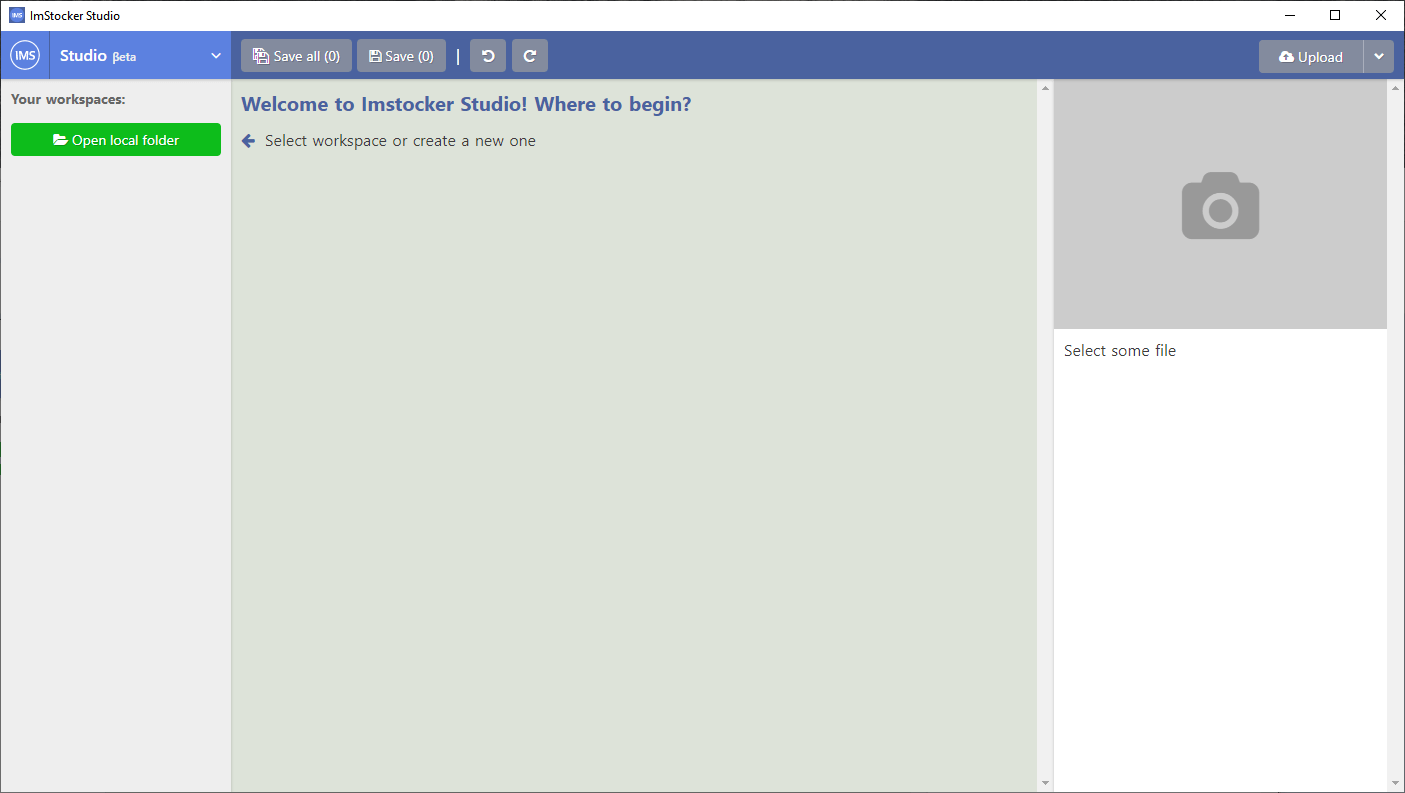Click the center panel scrollbar down arrow
The image size is (1405, 793).
1045,783
